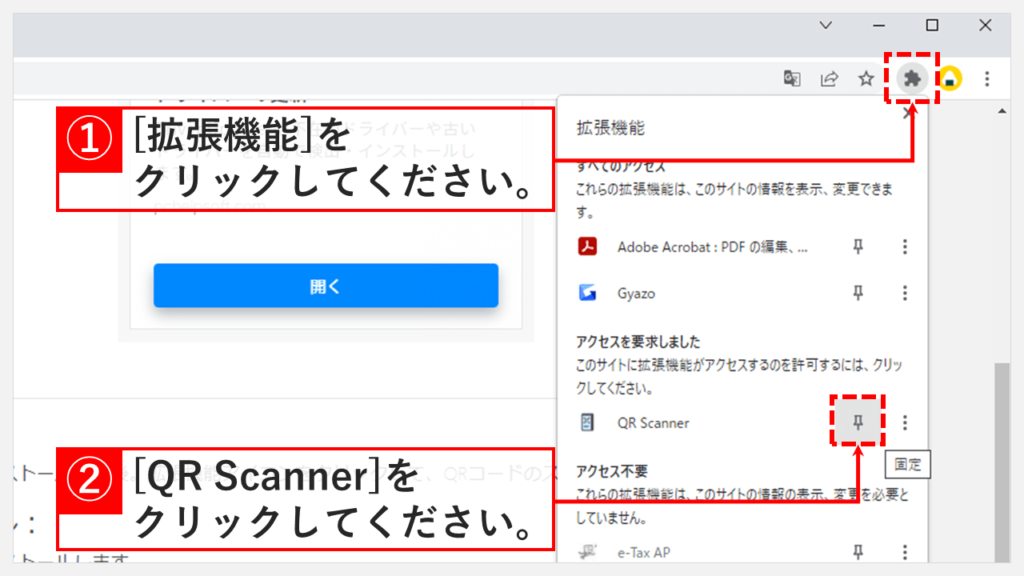This screenshot has height=576, width=1024.
Task: Open the yellow profile avatar
Action: click(949, 78)
